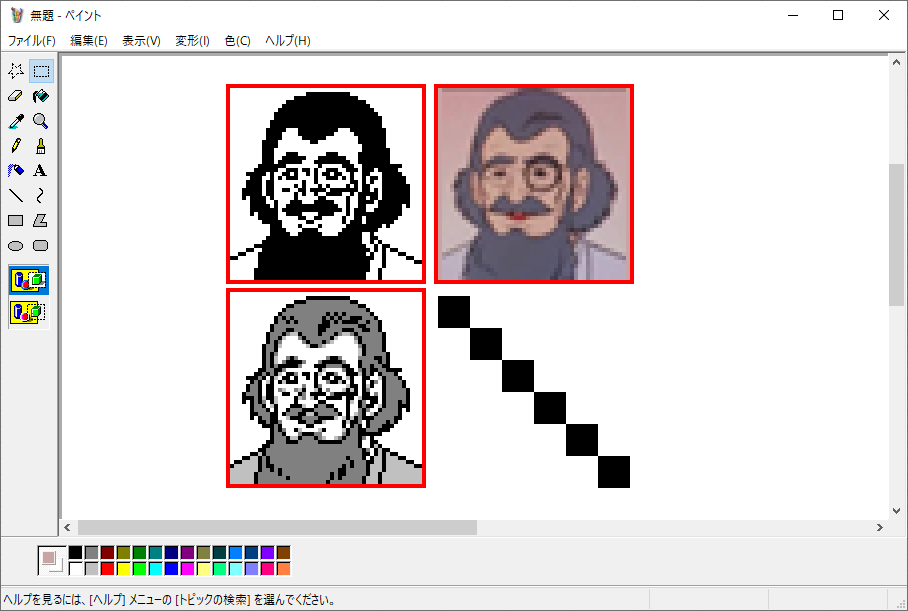Choose the Fill With Color bucket tool
The width and height of the screenshot is (908, 611).
(41, 96)
